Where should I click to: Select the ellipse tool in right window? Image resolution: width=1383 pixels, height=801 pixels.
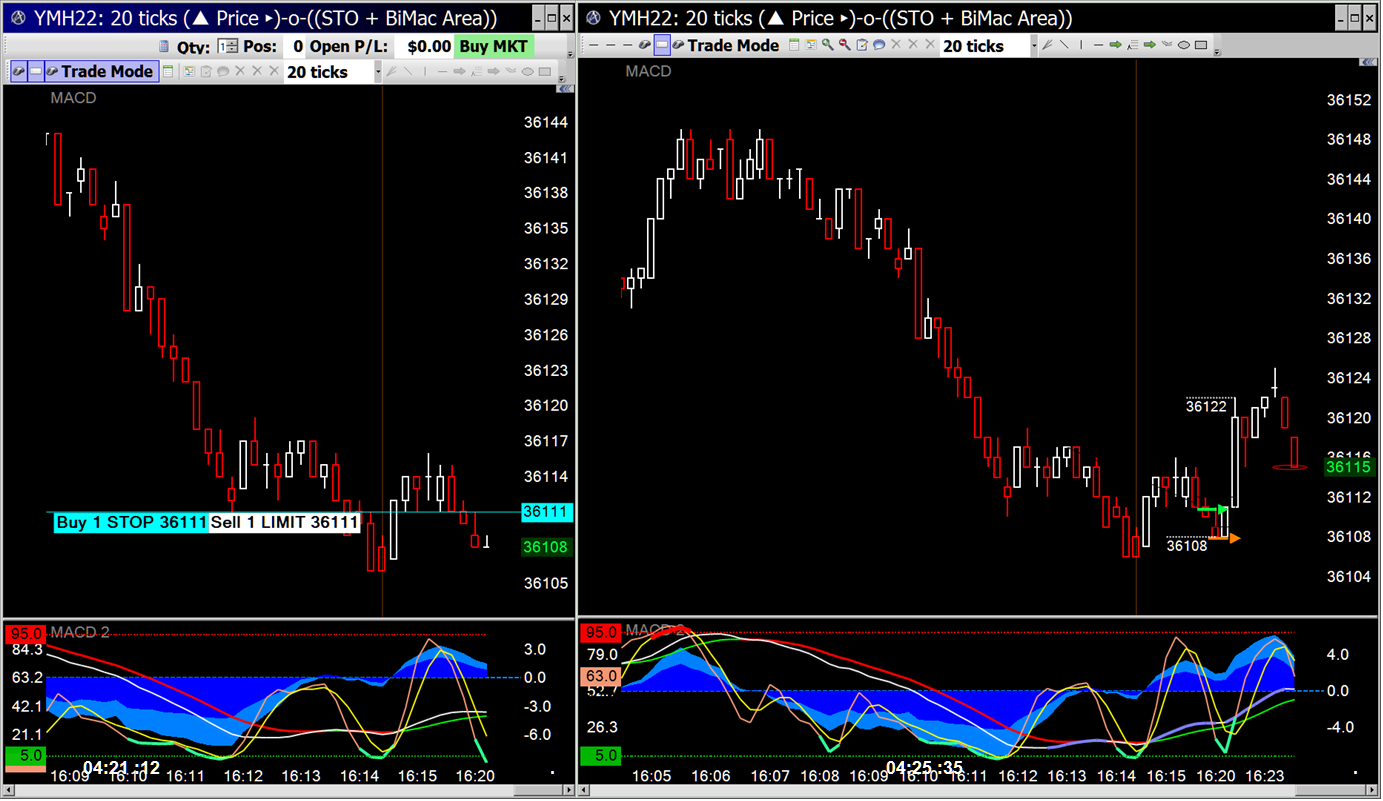pyautogui.click(x=1184, y=45)
